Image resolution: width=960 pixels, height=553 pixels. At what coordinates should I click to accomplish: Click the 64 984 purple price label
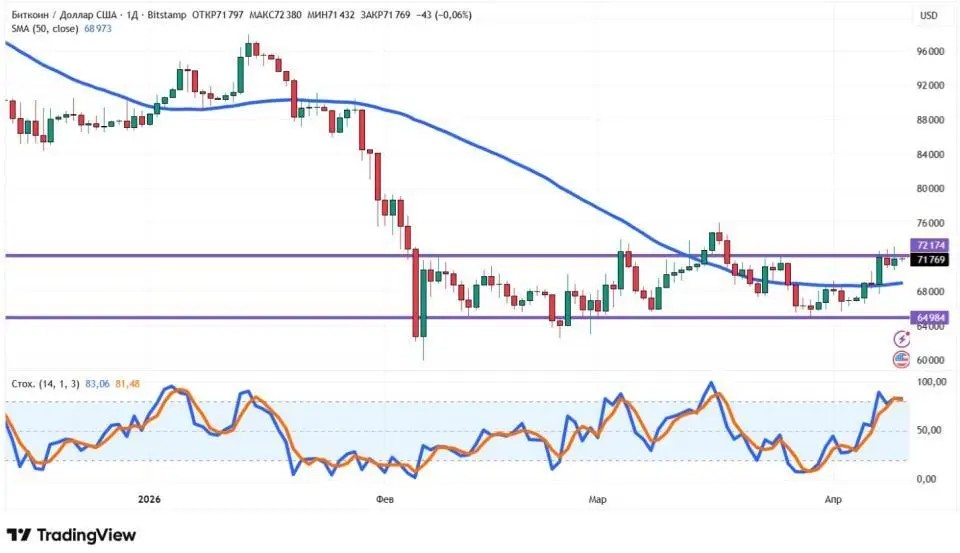(930, 317)
